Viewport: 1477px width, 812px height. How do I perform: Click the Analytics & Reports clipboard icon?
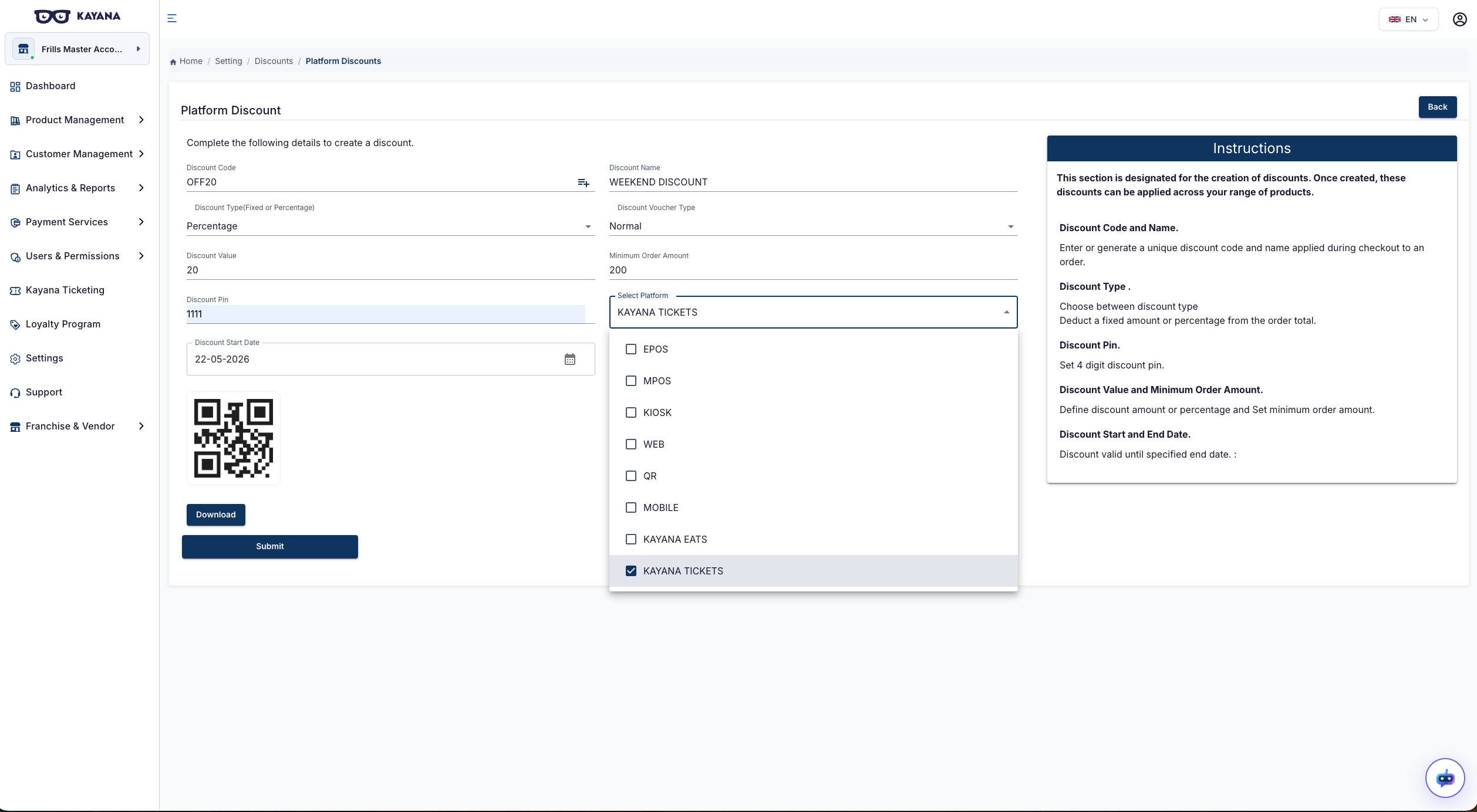tap(15, 188)
